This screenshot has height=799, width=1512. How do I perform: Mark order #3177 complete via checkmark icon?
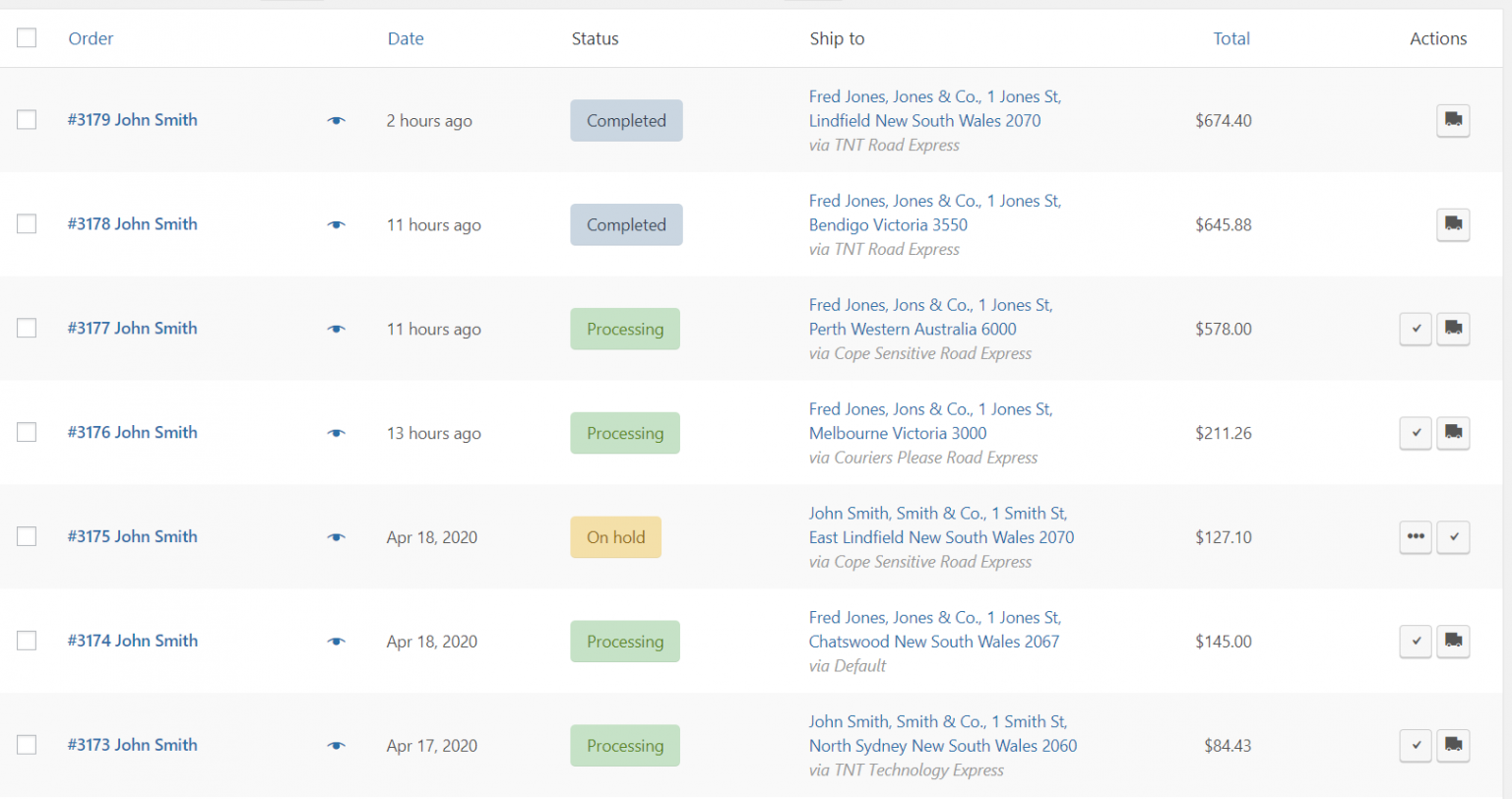pyautogui.click(x=1416, y=329)
